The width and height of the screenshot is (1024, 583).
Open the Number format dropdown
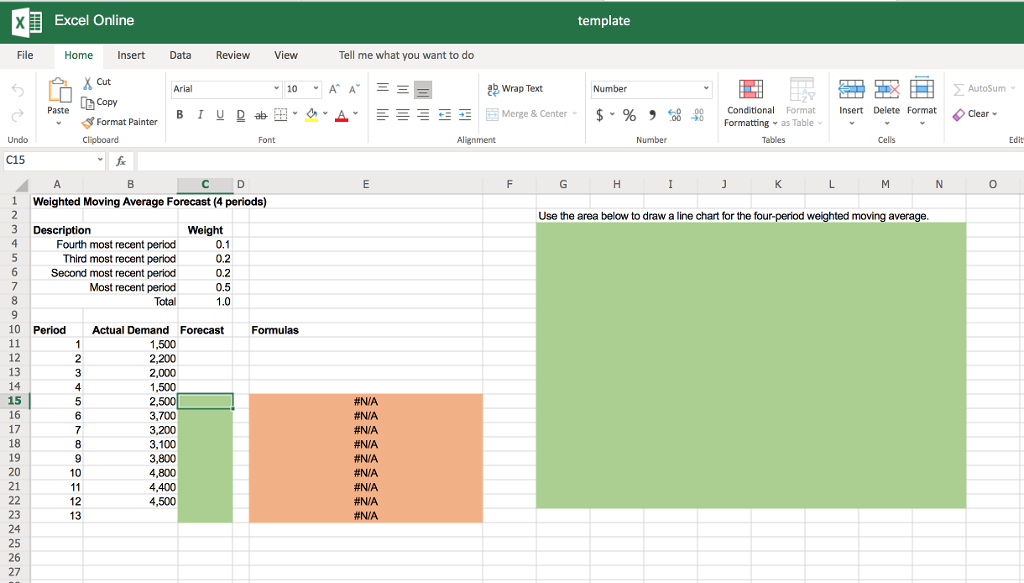tap(649, 88)
